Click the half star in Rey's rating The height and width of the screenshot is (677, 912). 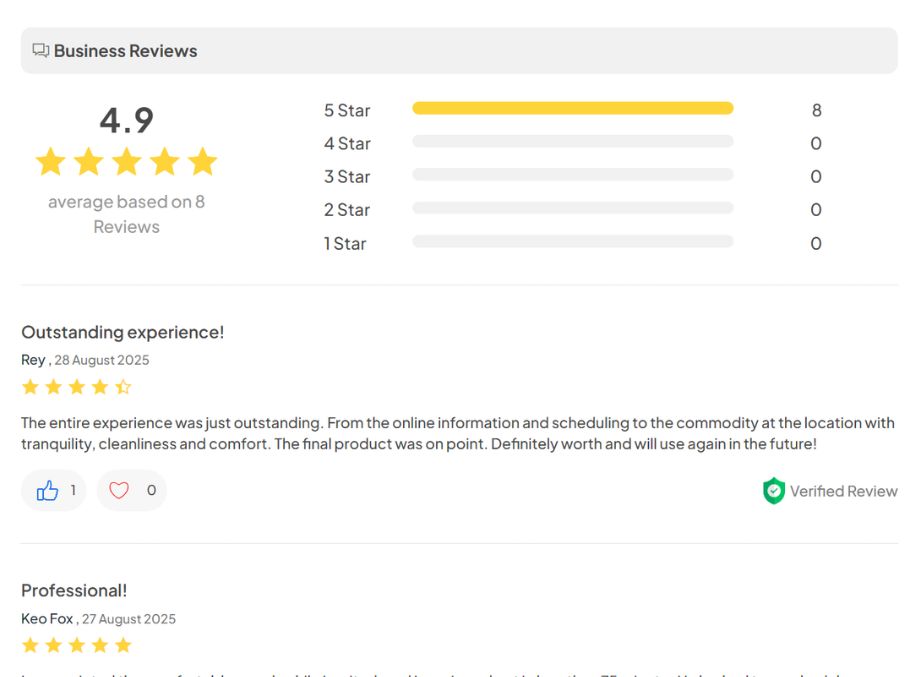(x=123, y=387)
